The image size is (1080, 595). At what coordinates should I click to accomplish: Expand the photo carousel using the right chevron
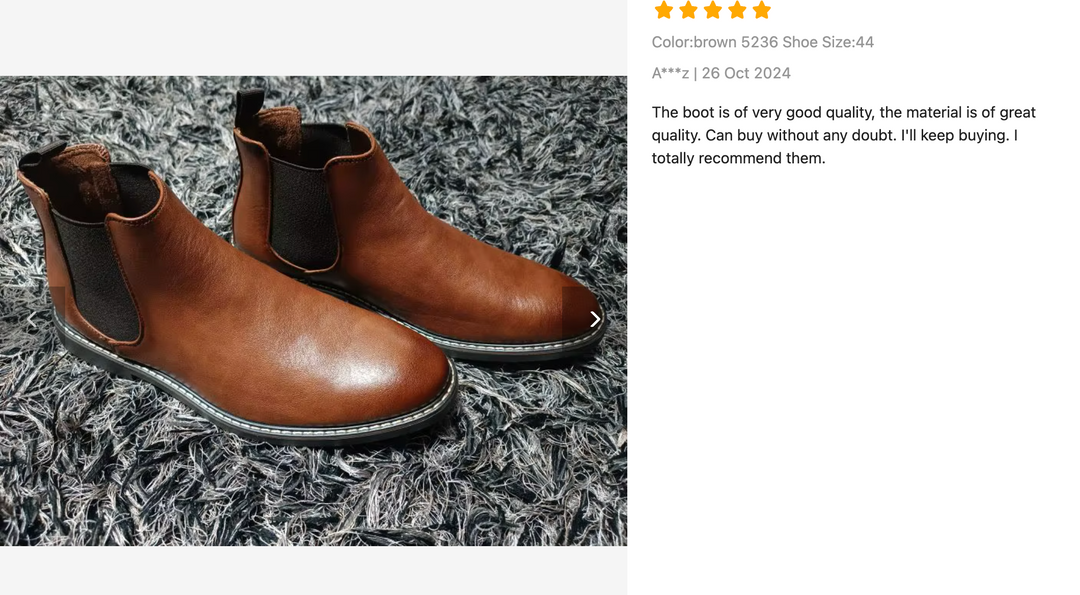(595, 318)
